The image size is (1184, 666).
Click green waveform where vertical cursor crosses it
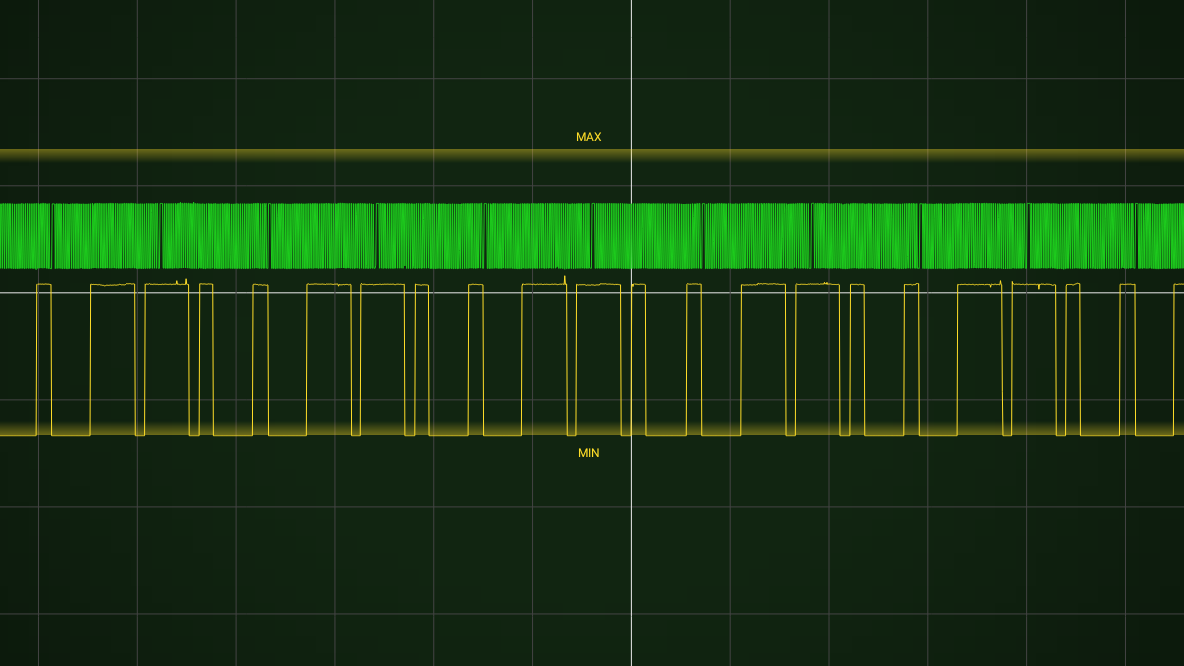click(631, 236)
